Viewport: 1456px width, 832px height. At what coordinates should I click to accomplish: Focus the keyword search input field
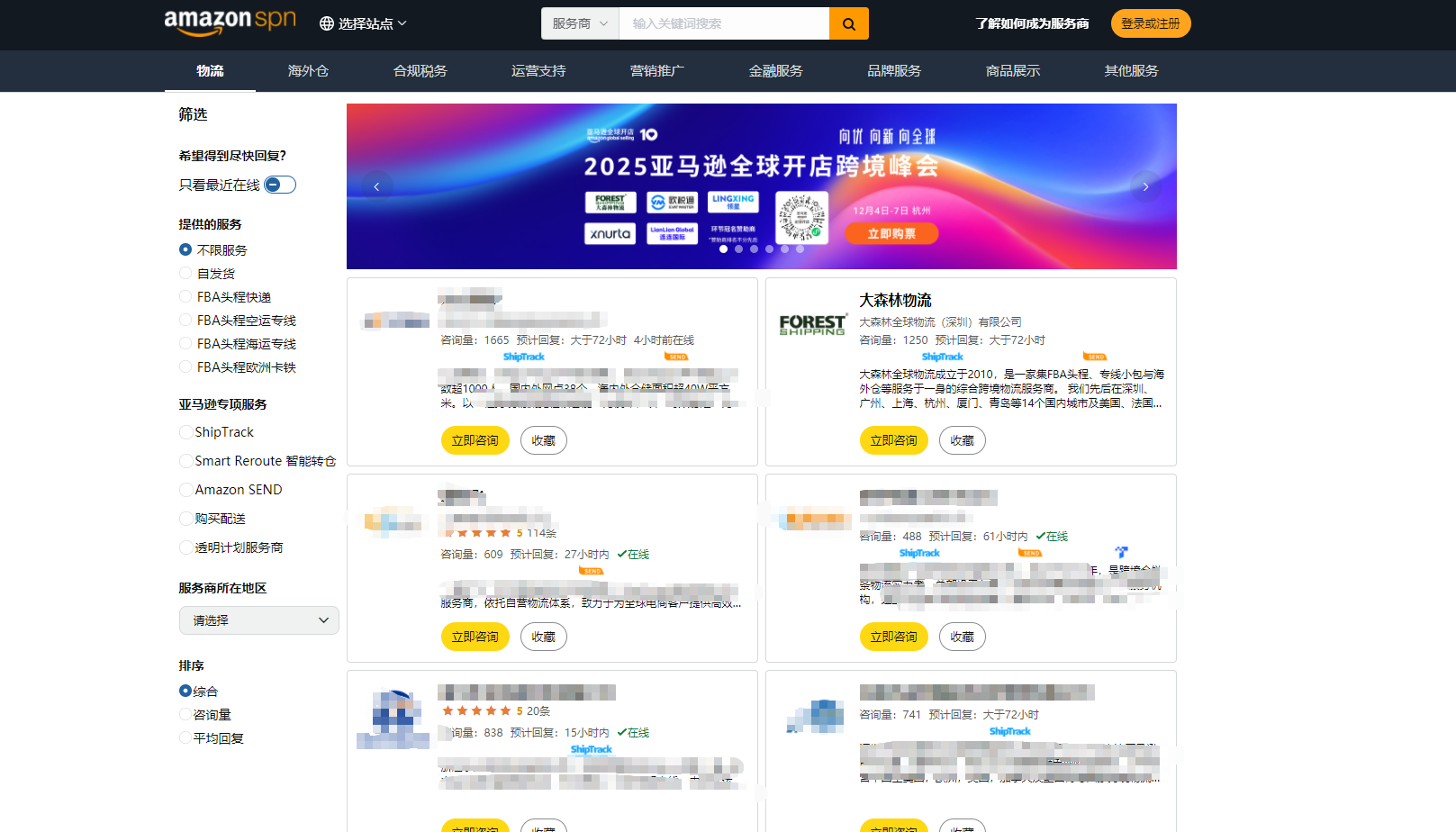(x=723, y=23)
